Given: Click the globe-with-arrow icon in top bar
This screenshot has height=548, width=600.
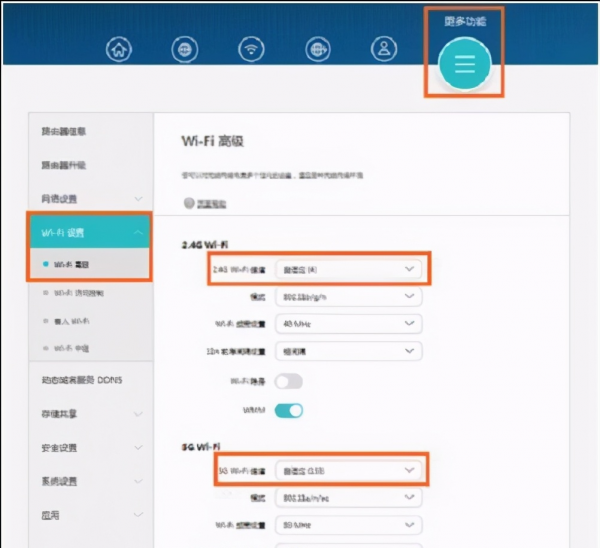Looking at the screenshot, I should click(x=318, y=49).
